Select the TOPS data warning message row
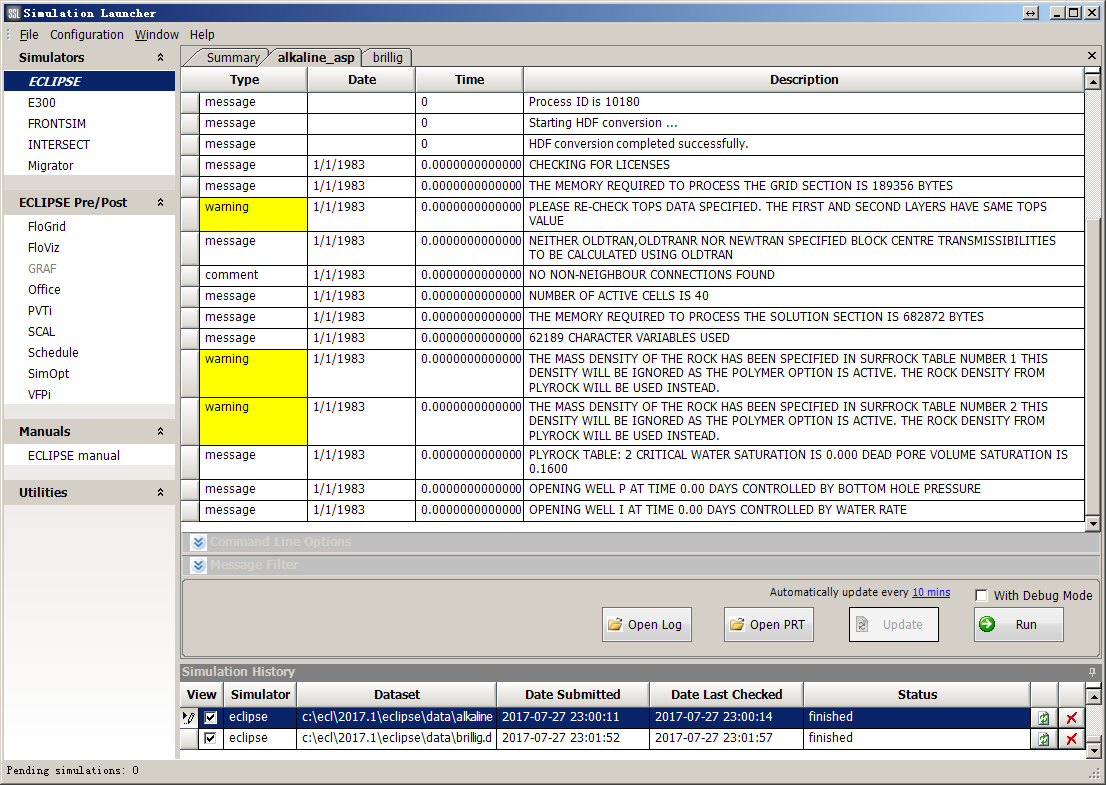Viewport: 1106px width, 785px height. pos(633,214)
